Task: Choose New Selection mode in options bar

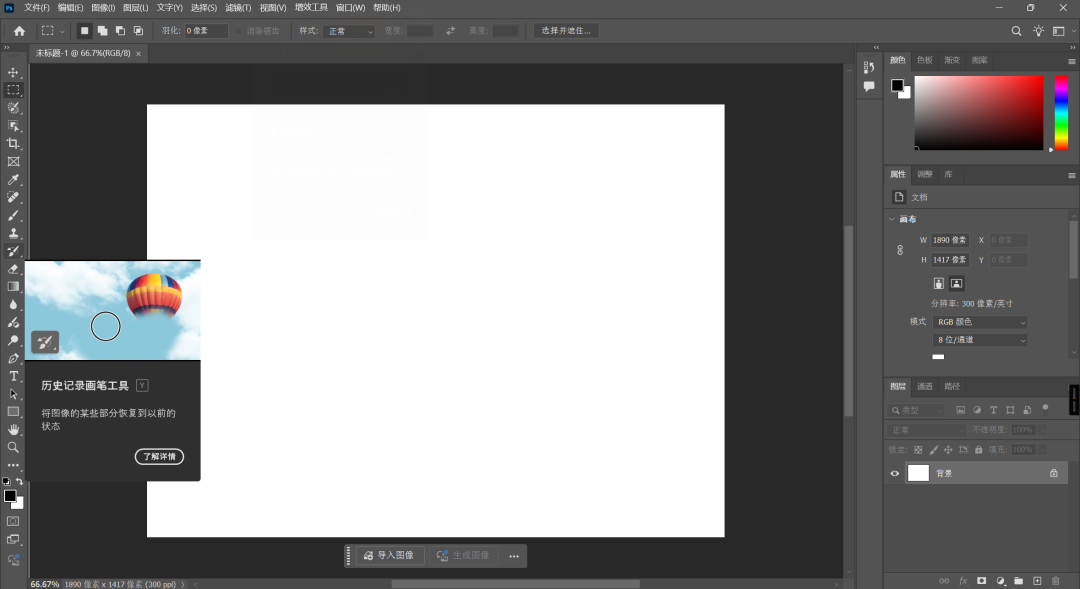Action: [84, 31]
